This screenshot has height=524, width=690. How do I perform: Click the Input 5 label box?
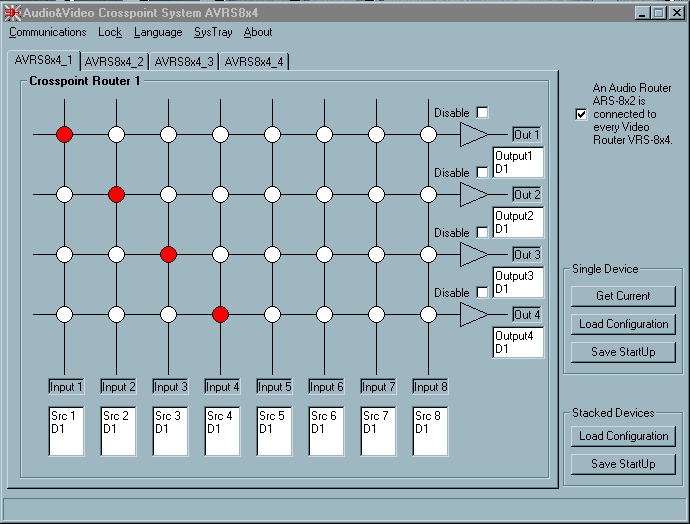pos(274,387)
